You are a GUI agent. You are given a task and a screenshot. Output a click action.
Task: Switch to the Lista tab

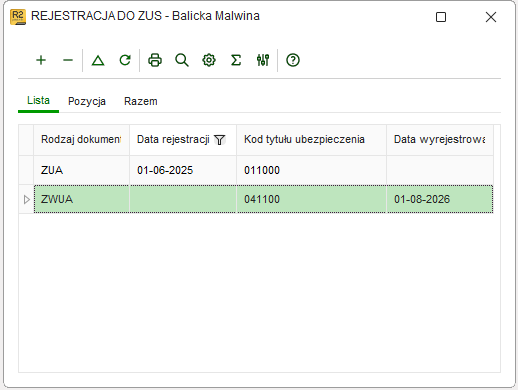38,100
